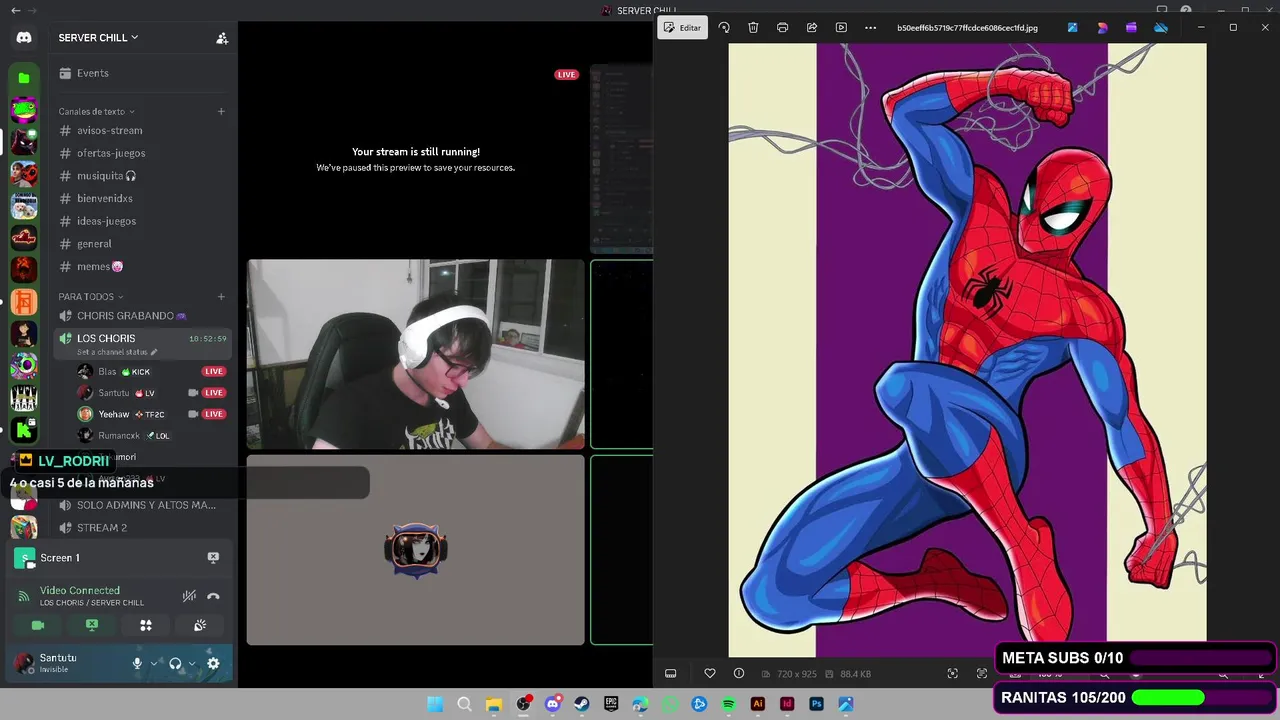The image size is (1280, 720).
Task: Favorite the image with heart icon
Action: click(x=710, y=674)
